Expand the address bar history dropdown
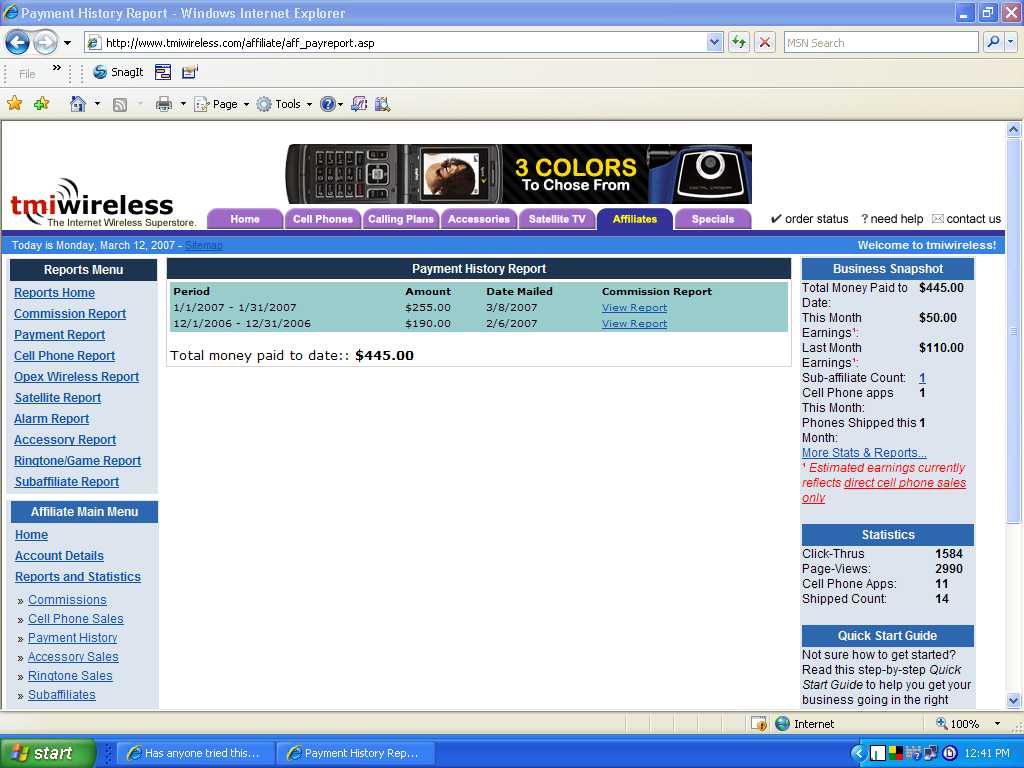This screenshot has width=1024, height=768. [x=714, y=43]
